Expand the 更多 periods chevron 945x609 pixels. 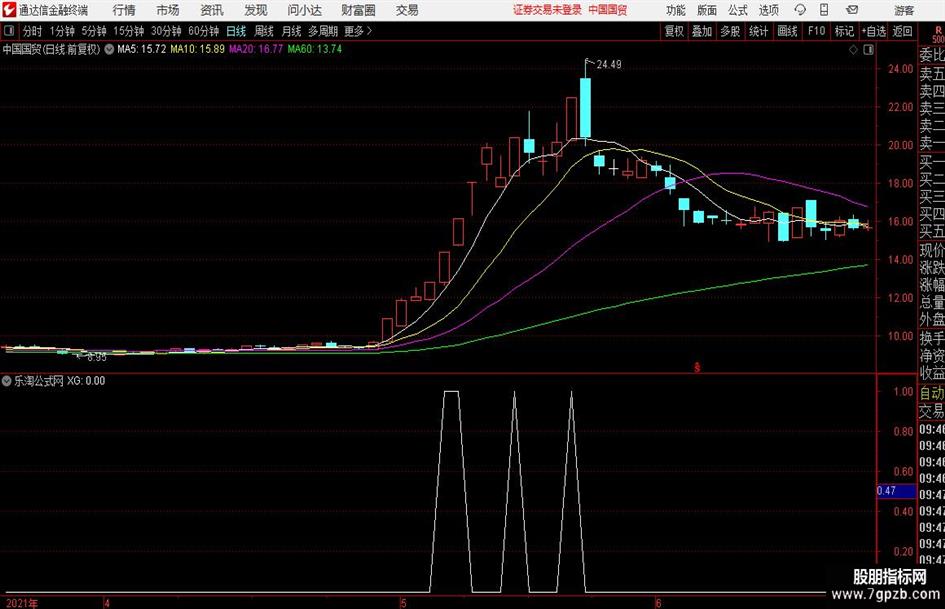359,31
